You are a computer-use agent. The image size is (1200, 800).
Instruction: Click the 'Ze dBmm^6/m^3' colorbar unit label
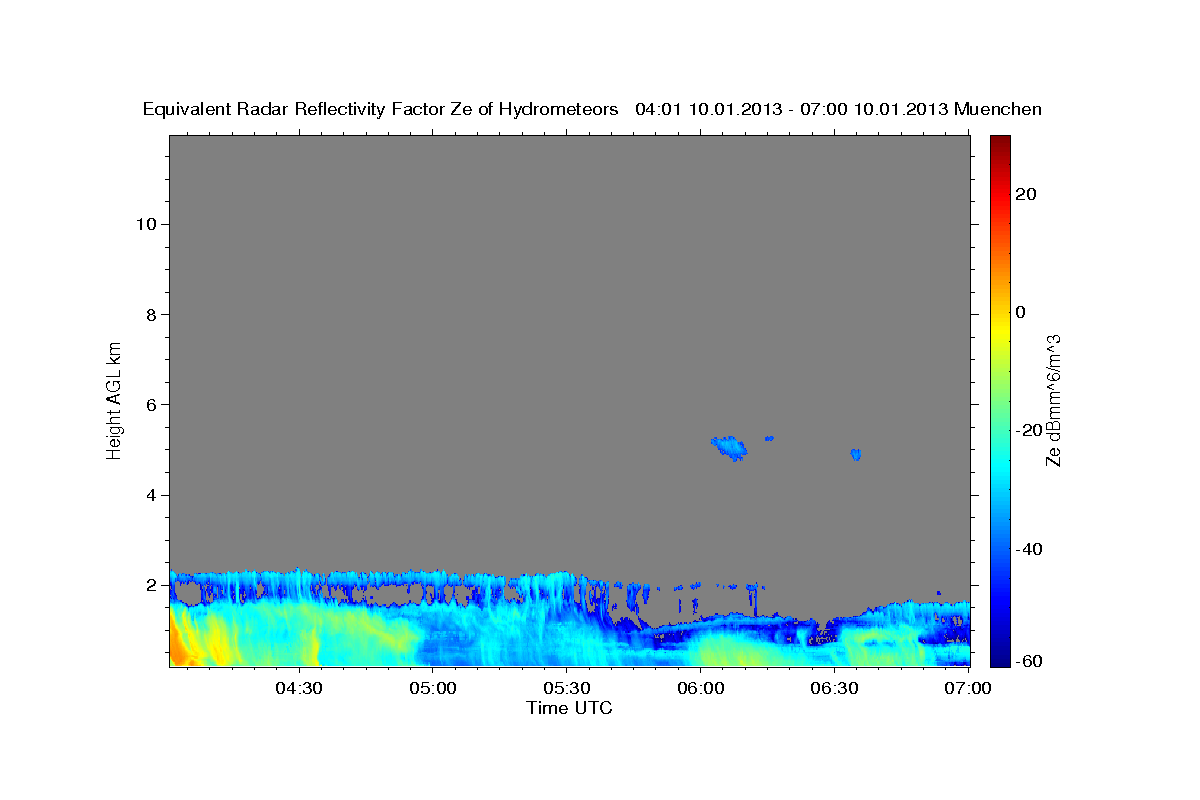pos(1053,400)
